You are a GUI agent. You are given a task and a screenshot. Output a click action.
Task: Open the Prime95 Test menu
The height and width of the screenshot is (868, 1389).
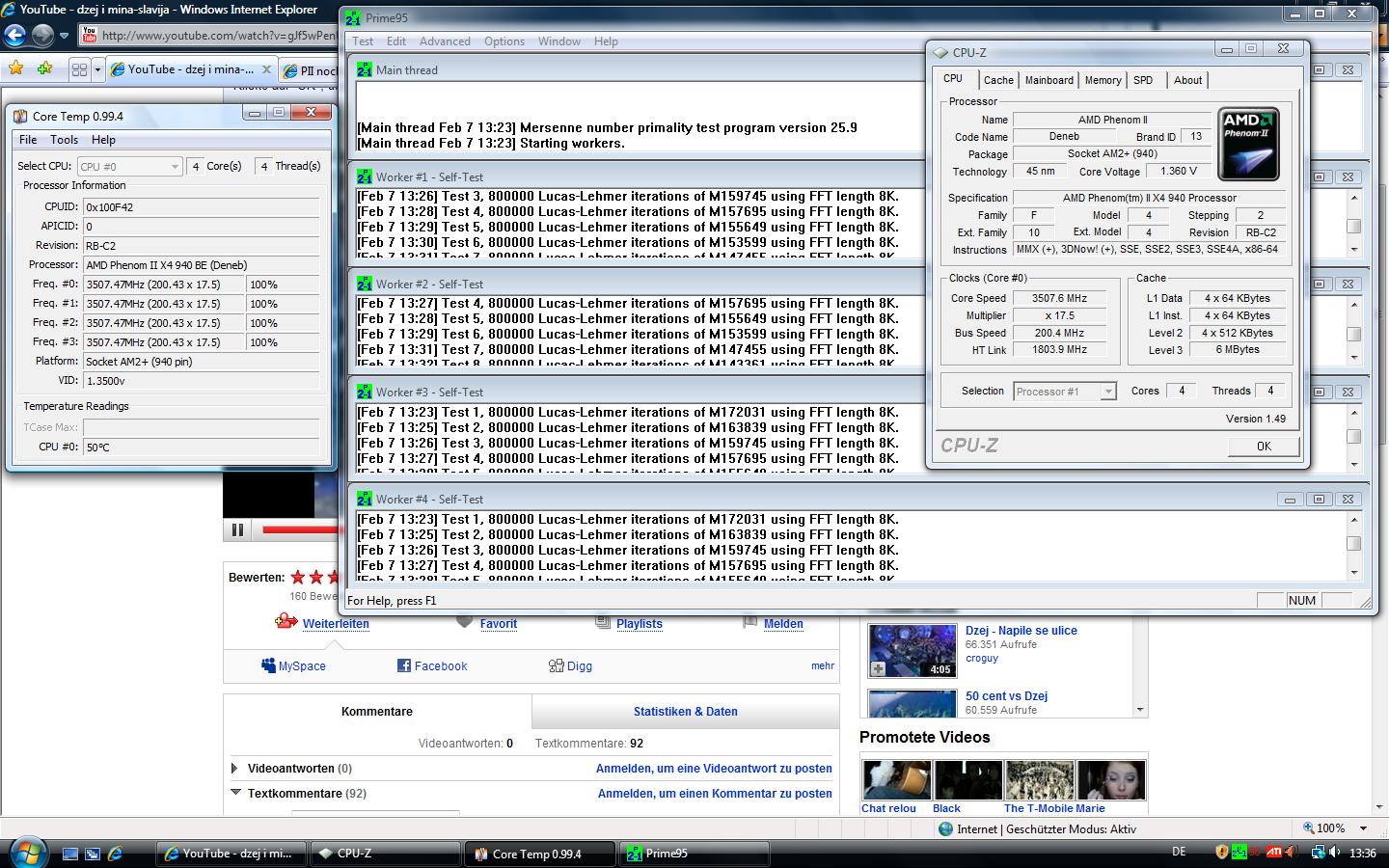(x=363, y=41)
